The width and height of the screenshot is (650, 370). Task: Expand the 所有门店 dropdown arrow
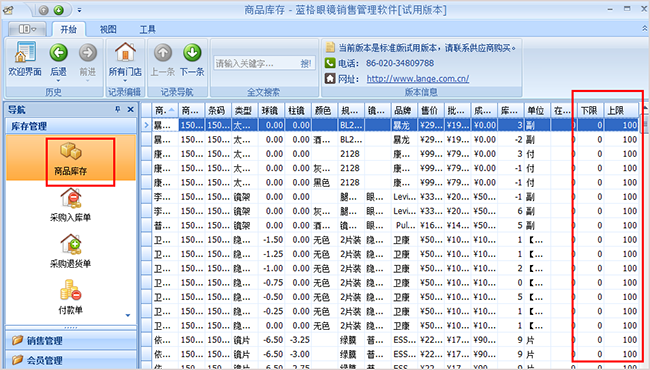coord(125,80)
